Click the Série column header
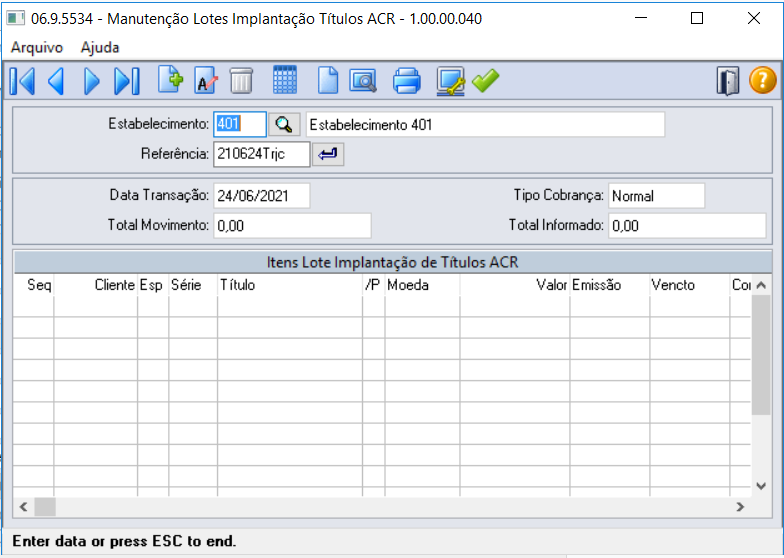This screenshot has width=784, height=558. click(193, 285)
